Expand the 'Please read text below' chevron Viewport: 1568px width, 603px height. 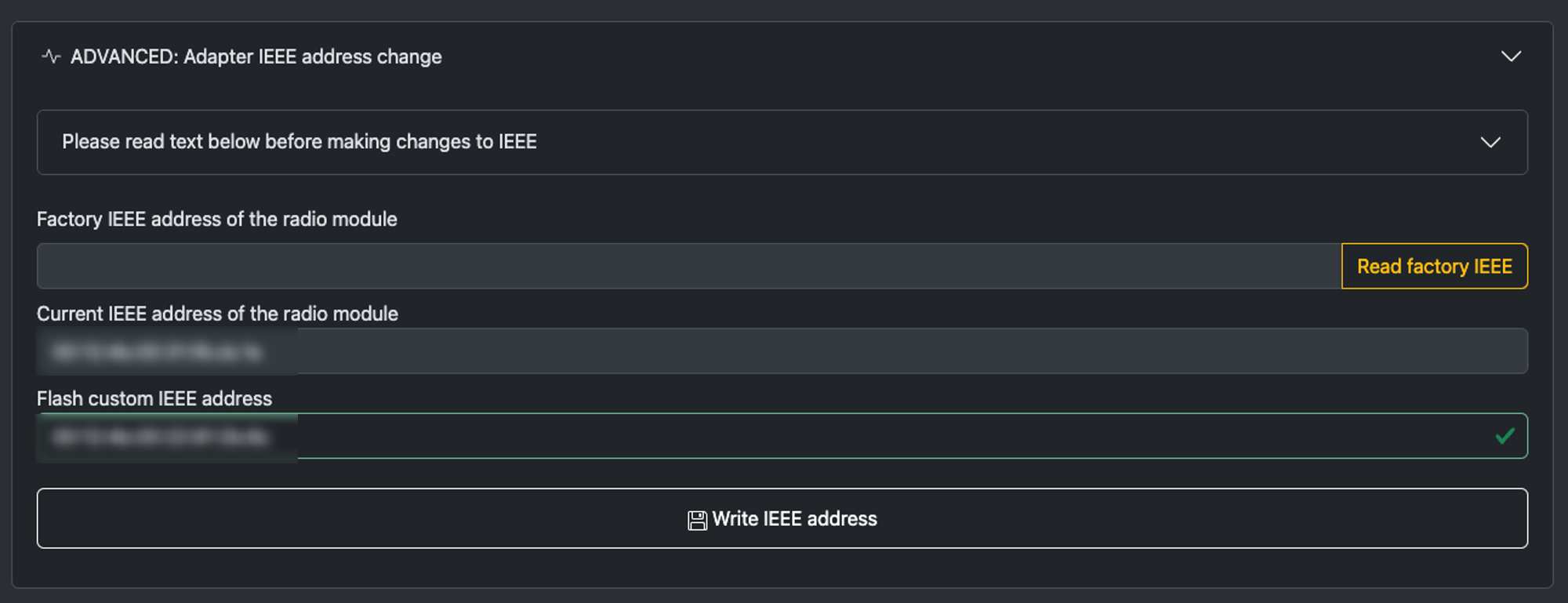point(1490,142)
